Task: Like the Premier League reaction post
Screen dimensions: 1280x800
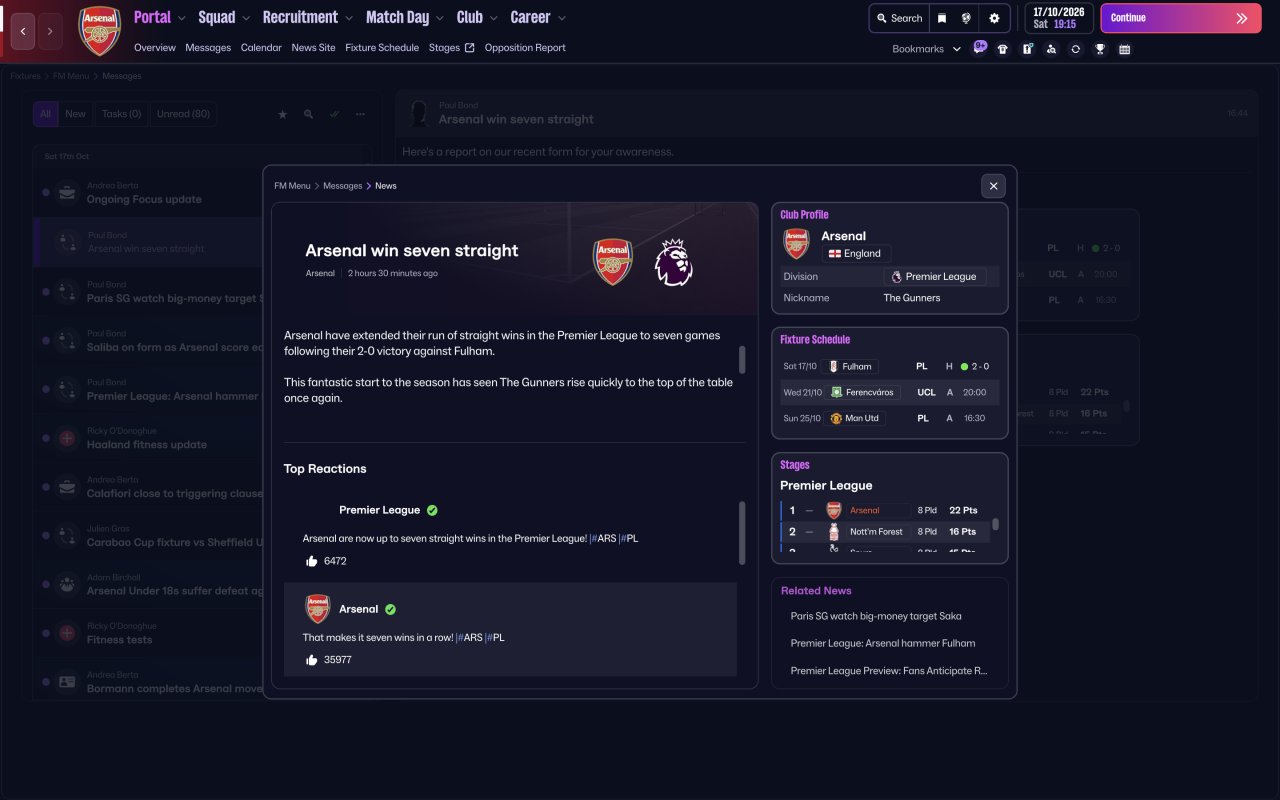Action: point(312,561)
